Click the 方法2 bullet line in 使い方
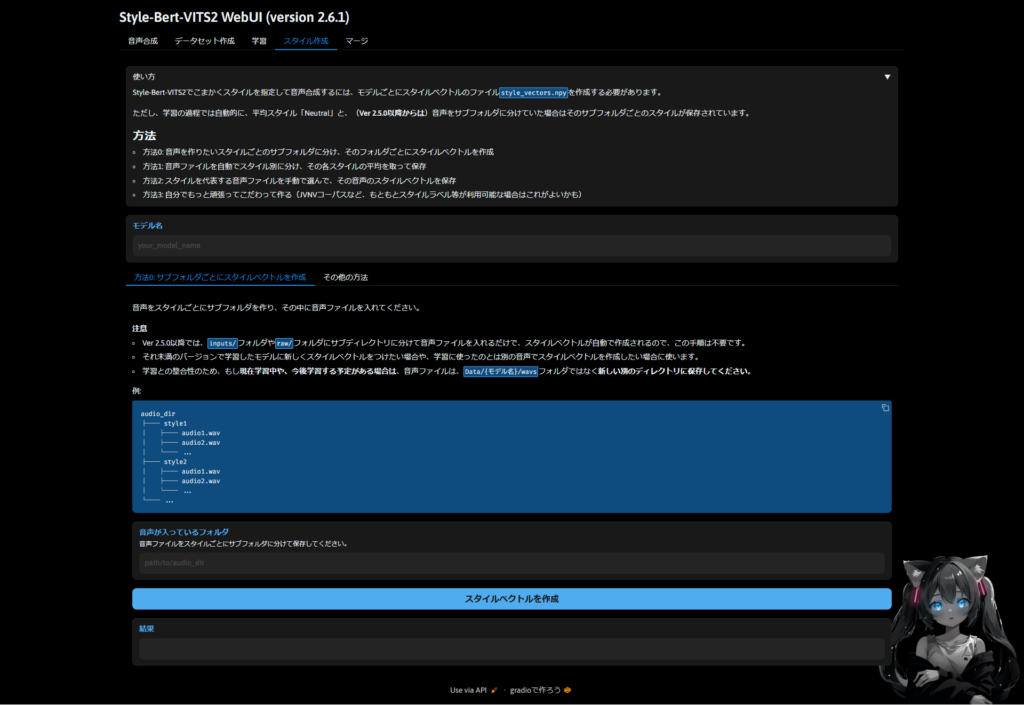The width and height of the screenshot is (1024, 705). (299, 181)
